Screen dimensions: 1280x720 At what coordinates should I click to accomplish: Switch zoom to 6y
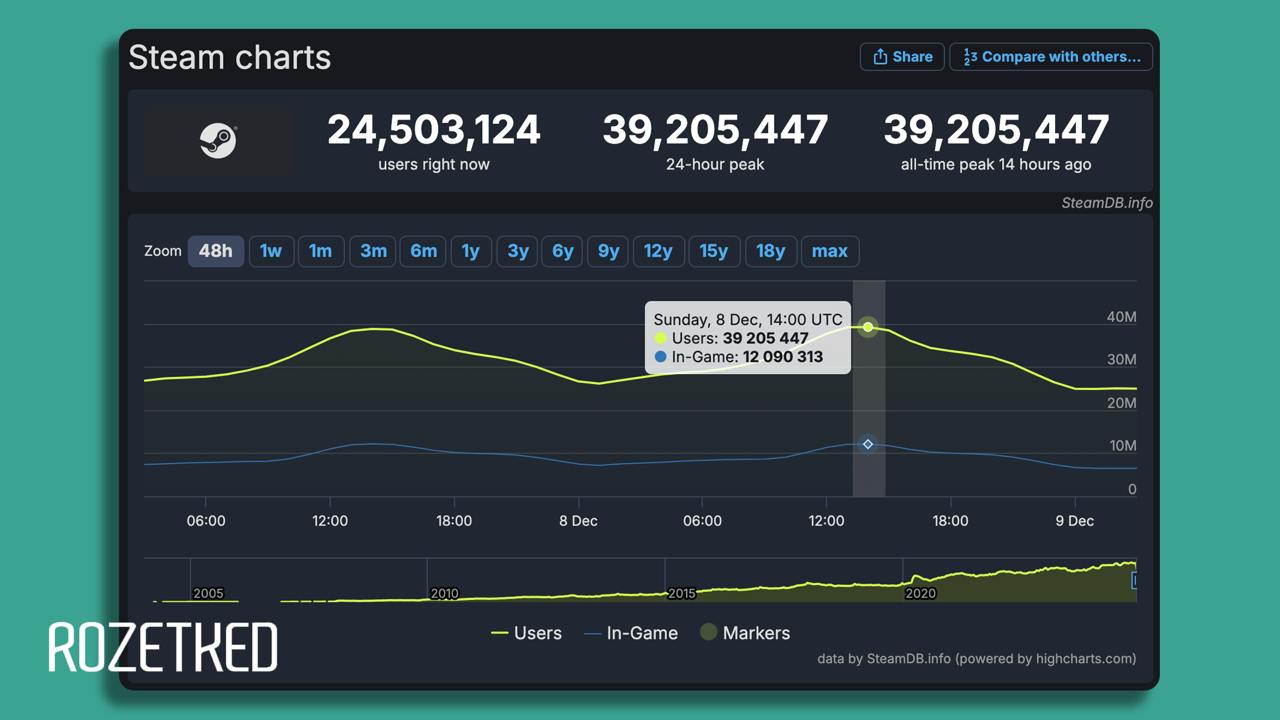click(563, 251)
